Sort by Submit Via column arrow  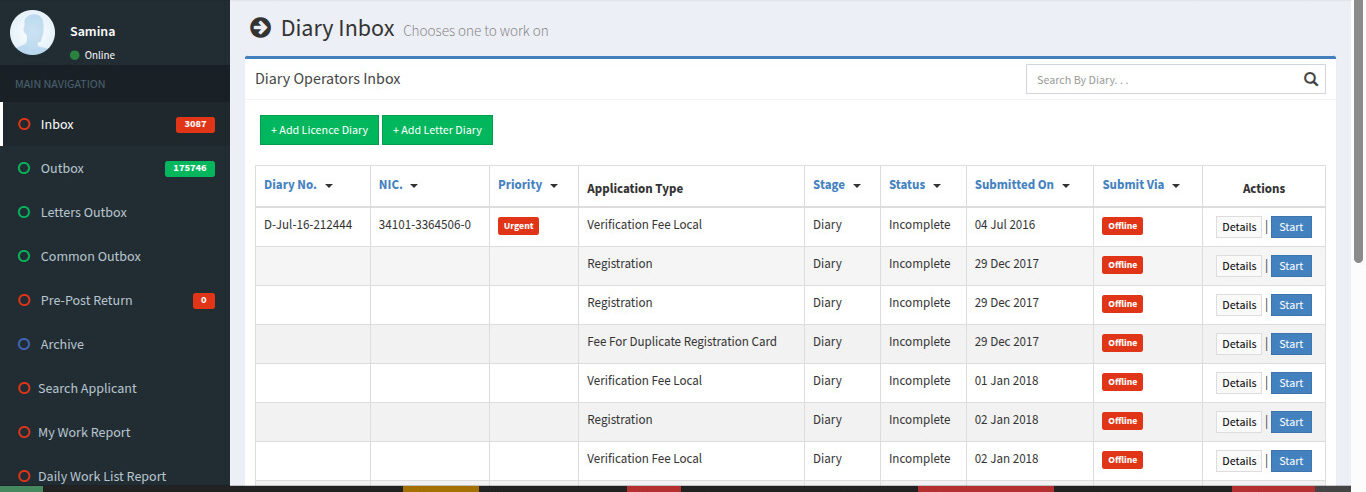(x=1176, y=186)
